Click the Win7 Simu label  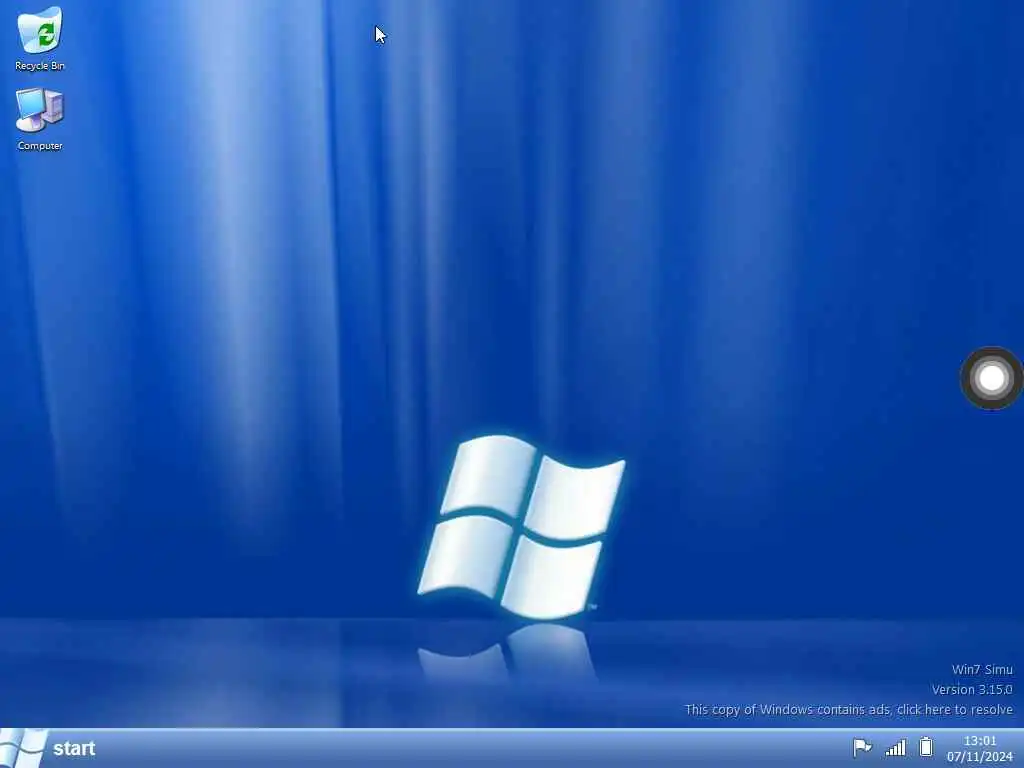pyautogui.click(x=982, y=669)
